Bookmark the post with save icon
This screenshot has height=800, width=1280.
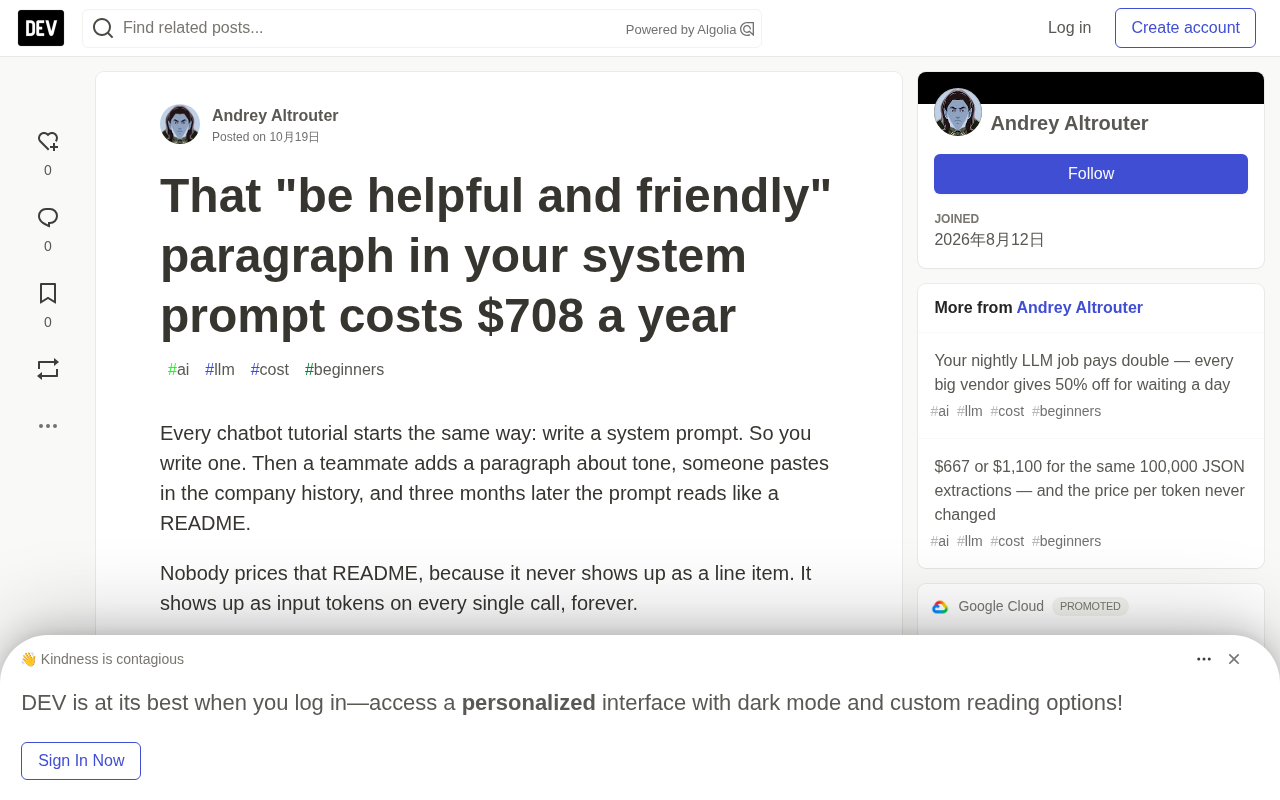pyautogui.click(x=48, y=294)
